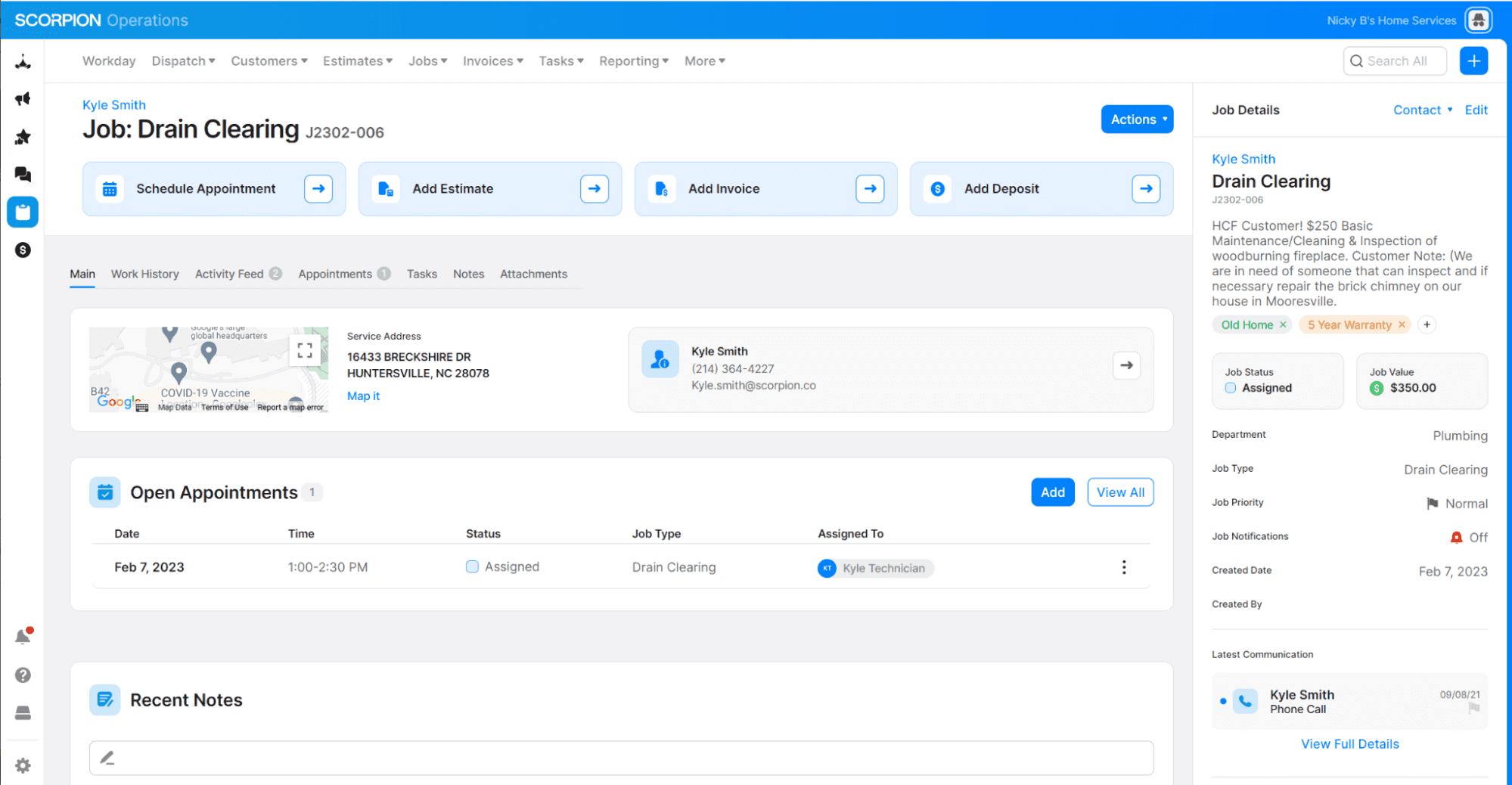Open the chat messages sidebar icon
This screenshot has width=1512, height=785.
tap(23, 174)
